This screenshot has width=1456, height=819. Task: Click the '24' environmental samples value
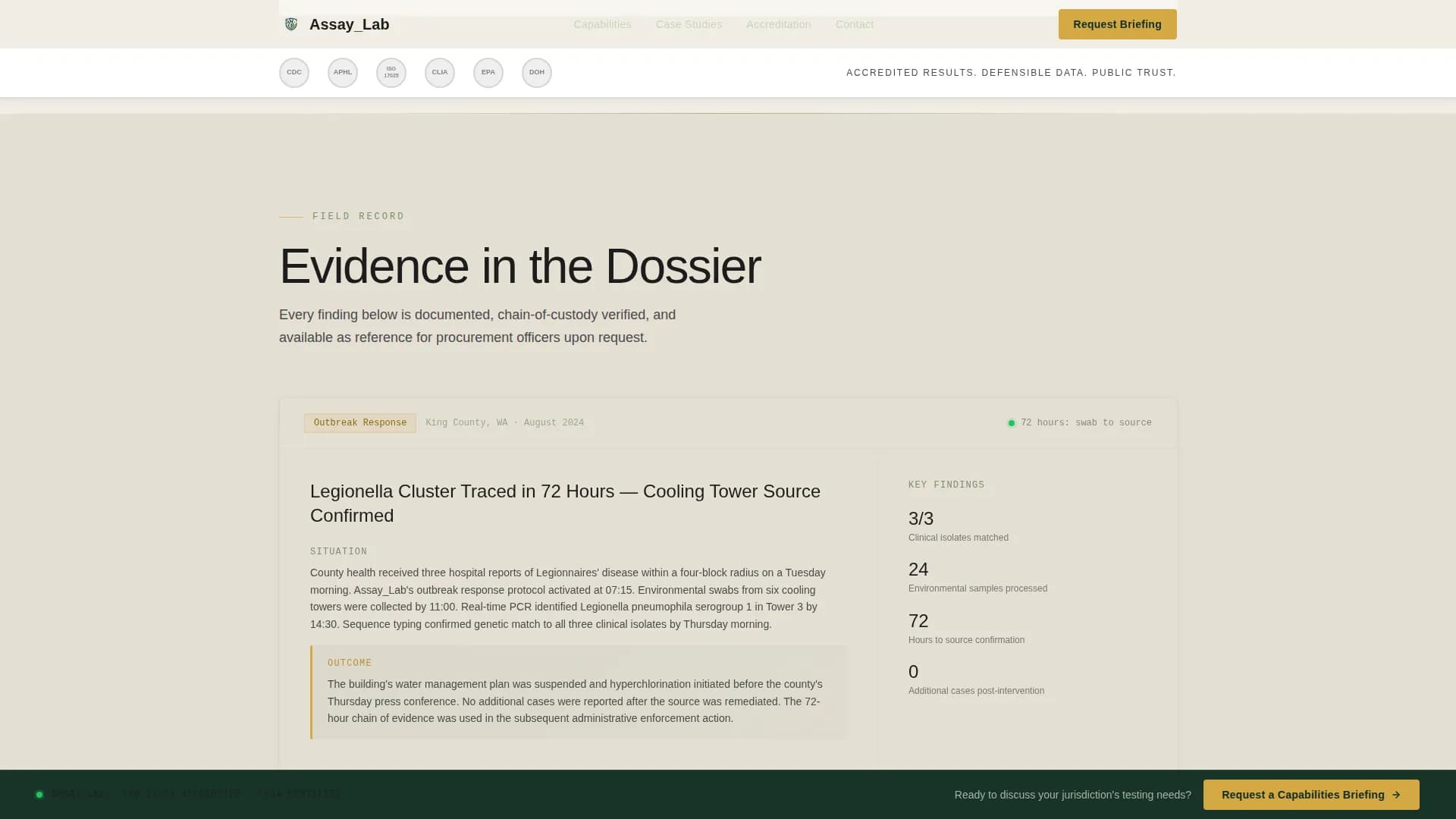pos(918,570)
